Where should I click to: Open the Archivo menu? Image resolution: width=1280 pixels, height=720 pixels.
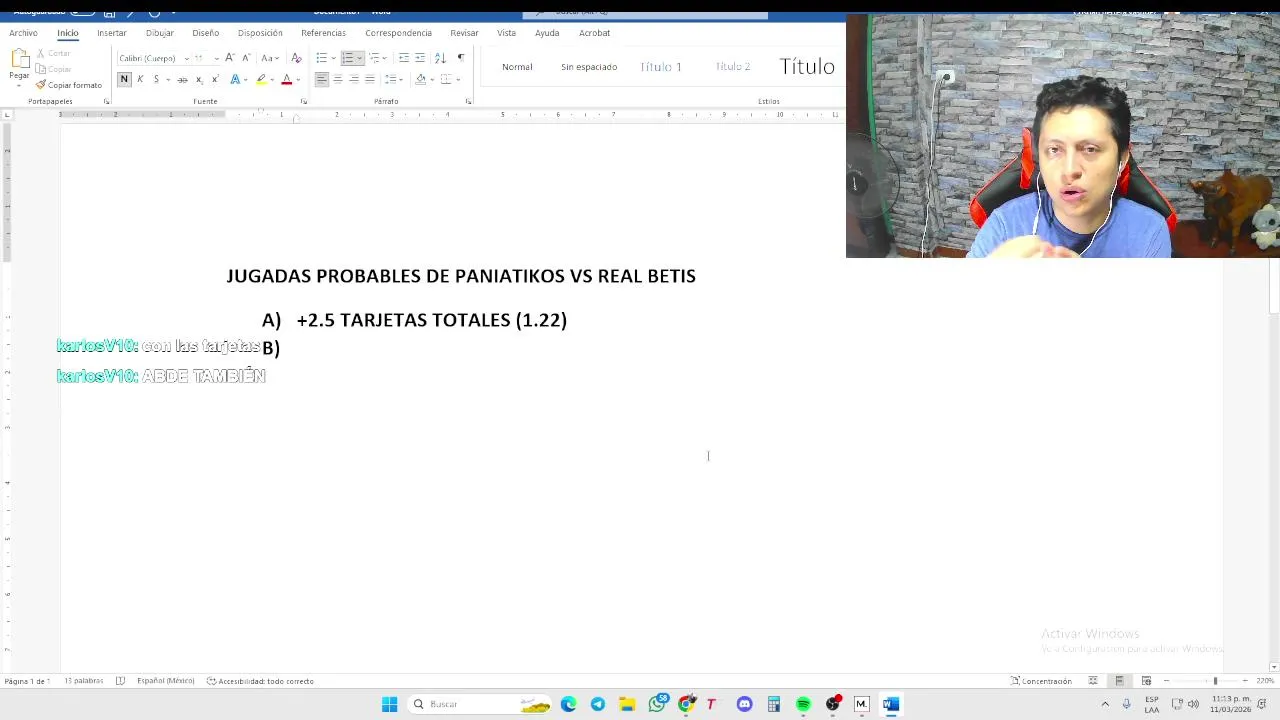[23, 33]
